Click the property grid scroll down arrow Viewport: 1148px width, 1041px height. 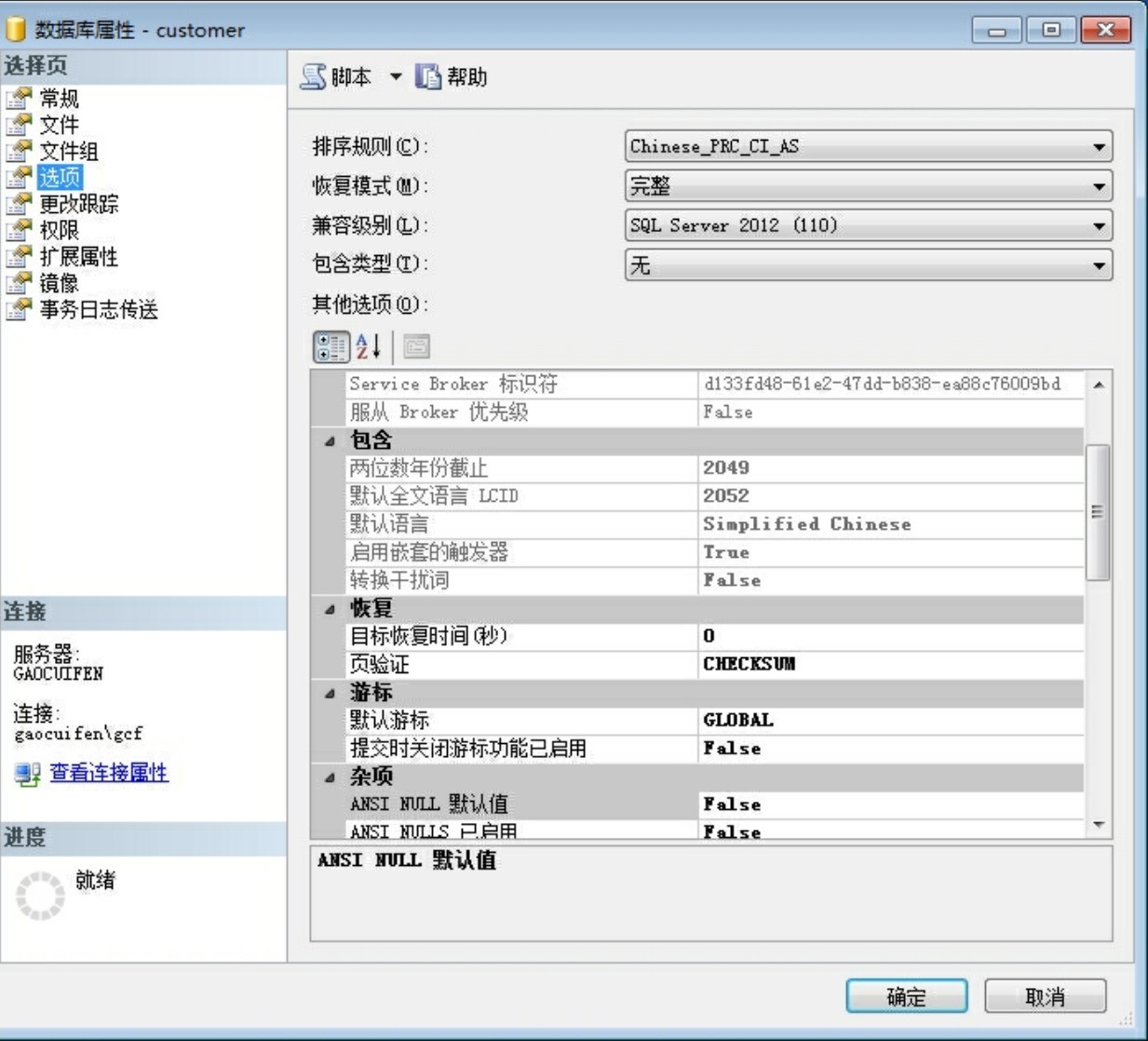click(1099, 824)
